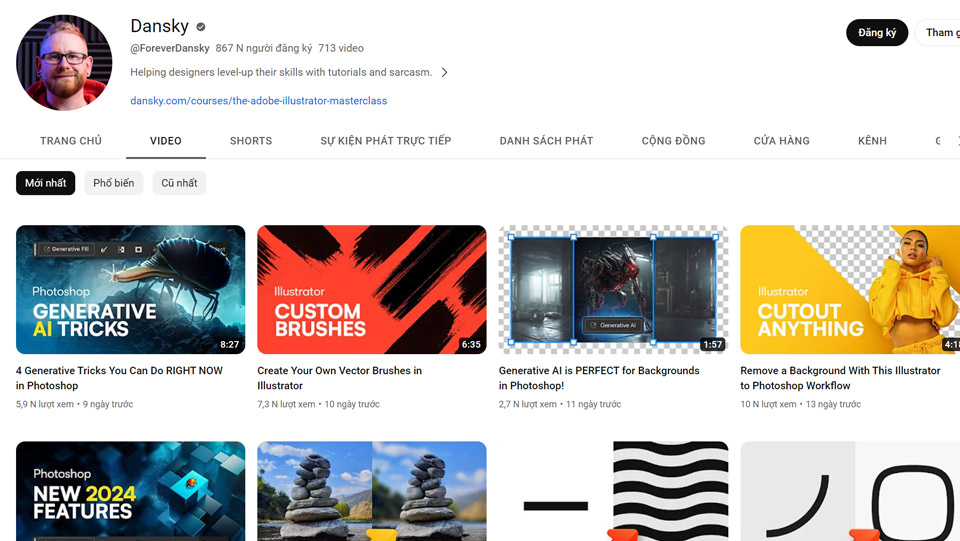The width and height of the screenshot is (960, 541).
Task: Open the CỬA HÀNG tab
Action: pos(781,141)
